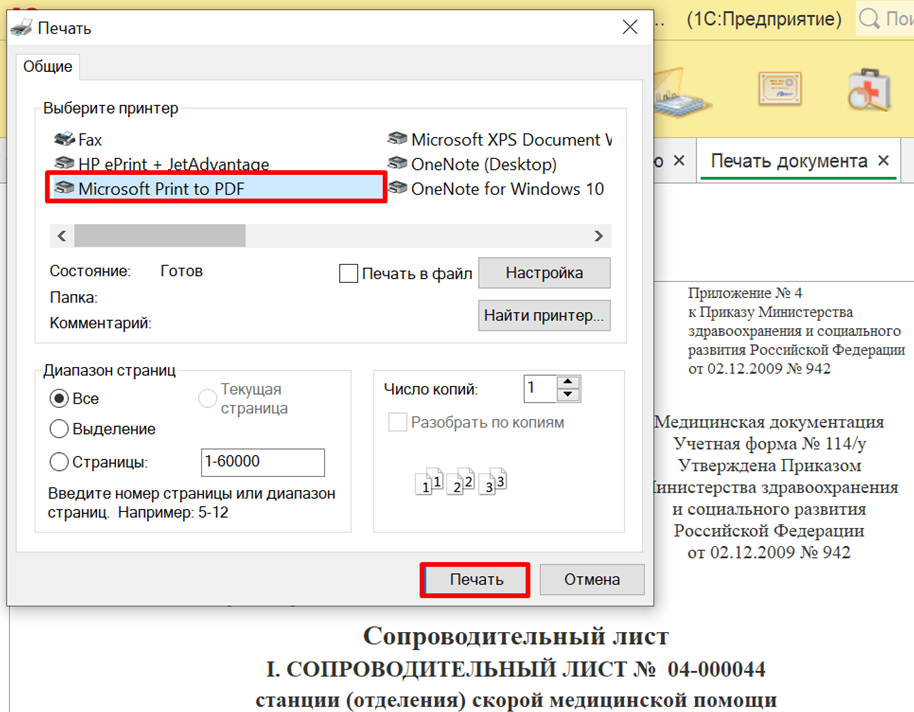Viewport: 914px width, 712px height.
Task: Click the certificate icon in 1C toolbar
Action: [x=781, y=91]
